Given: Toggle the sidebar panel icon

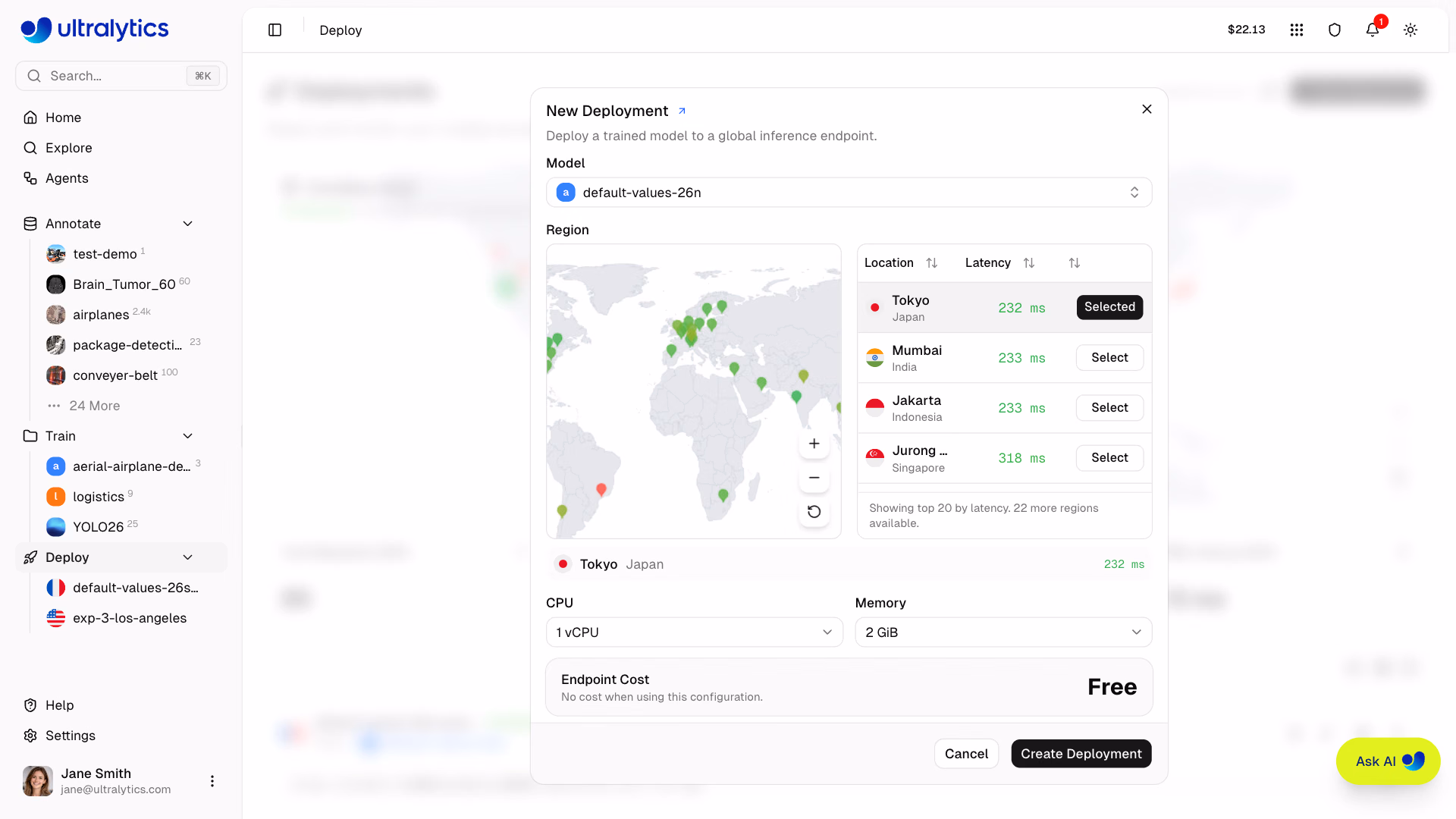Looking at the screenshot, I should pos(275,30).
